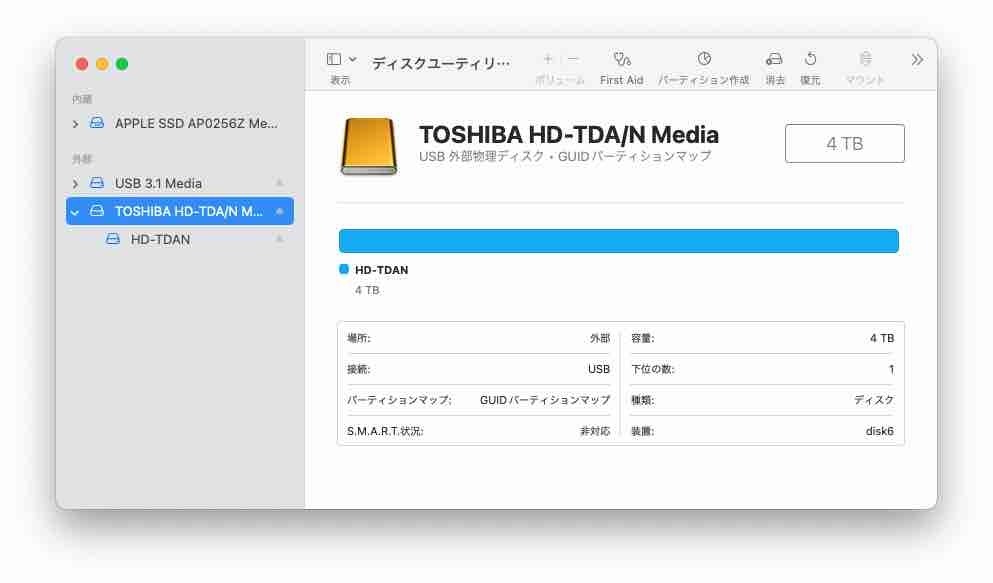Collapse the TOSHIBA HD-TDA/N disk chevron
Viewport: 993px width, 583px height.
(x=75, y=212)
